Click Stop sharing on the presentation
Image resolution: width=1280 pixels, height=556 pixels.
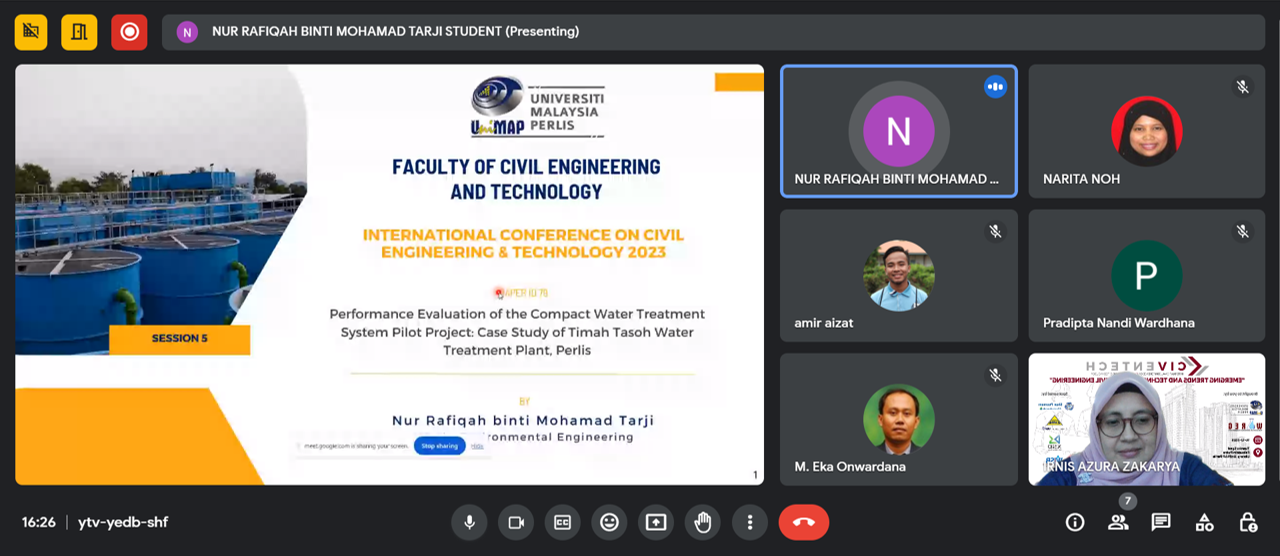[439, 446]
